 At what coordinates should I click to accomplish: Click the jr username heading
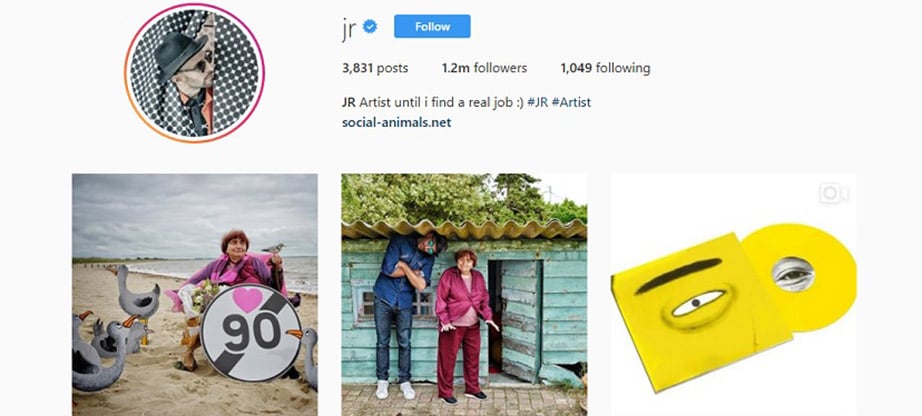point(349,28)
